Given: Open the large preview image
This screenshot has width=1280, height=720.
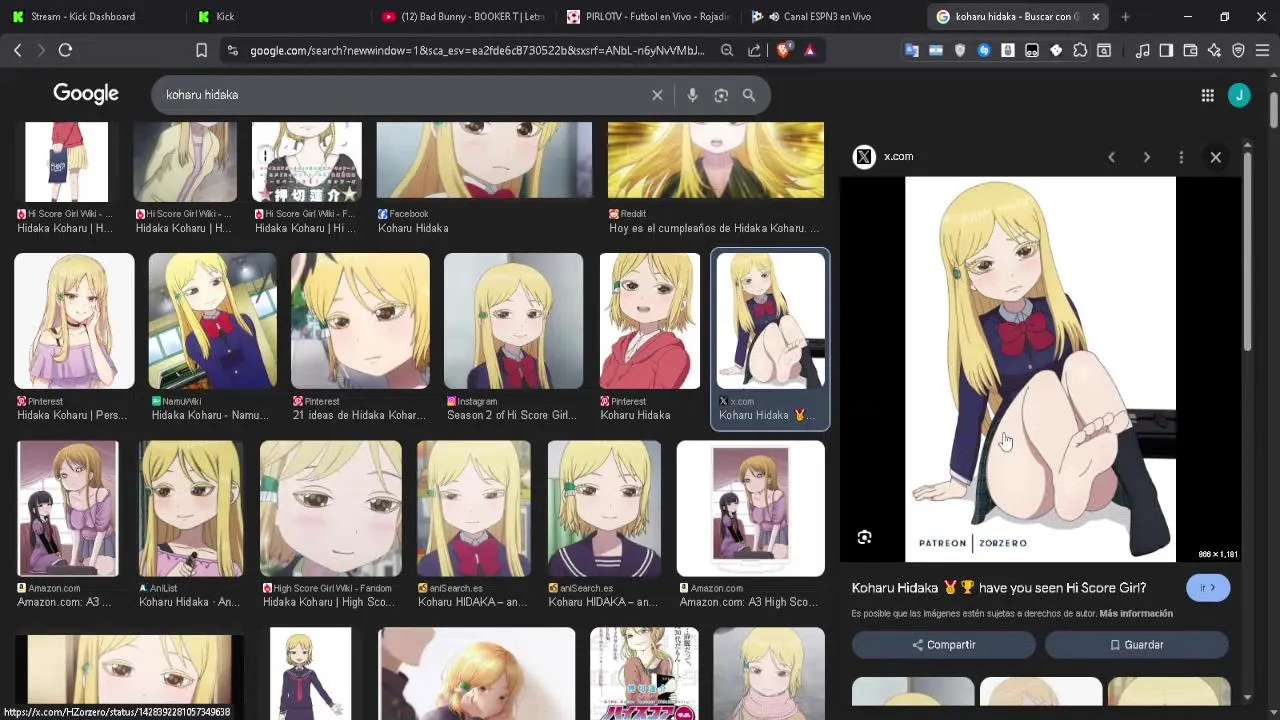Looking at the screenshot, I should pyautogui.click(x=1040, y=369).
